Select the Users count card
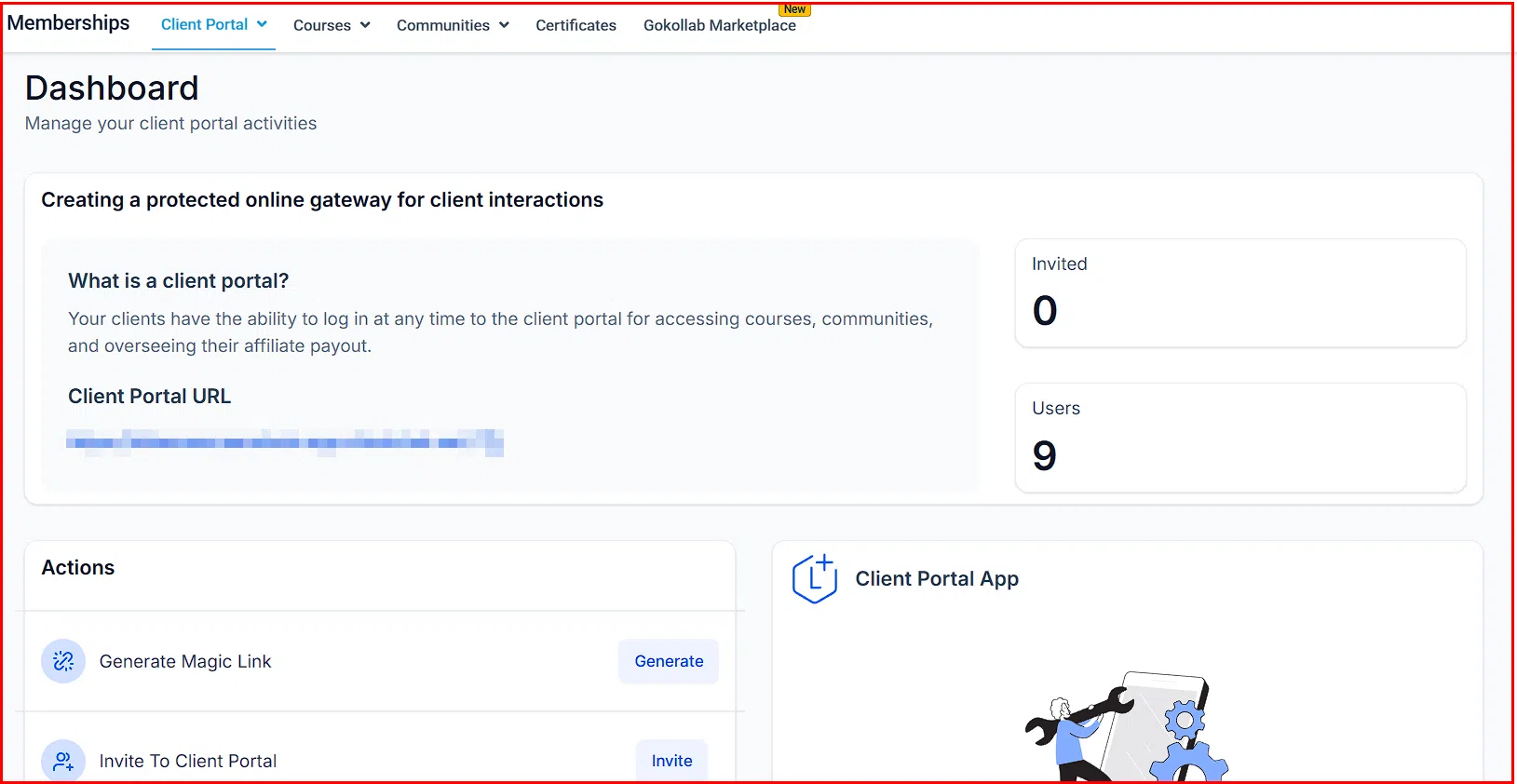Image resolution: width=1517 pixels, height=784 pixels. tap(1239, 438)
